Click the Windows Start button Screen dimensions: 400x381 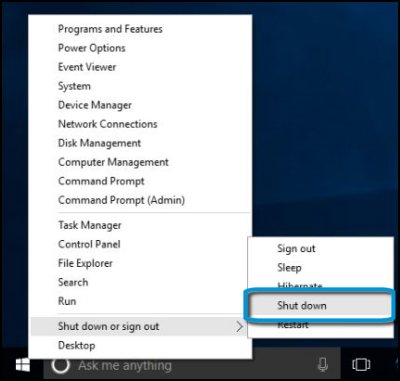click(x=22, y=365)
